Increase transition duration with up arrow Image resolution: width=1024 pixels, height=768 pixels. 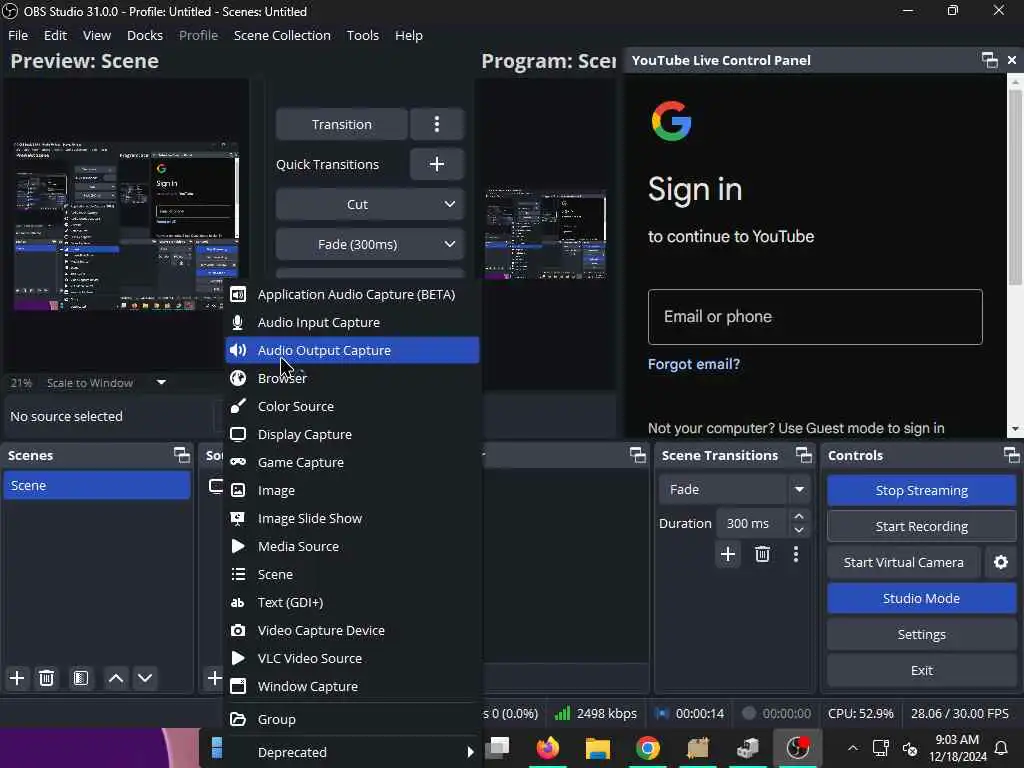[x=799, y=516]
